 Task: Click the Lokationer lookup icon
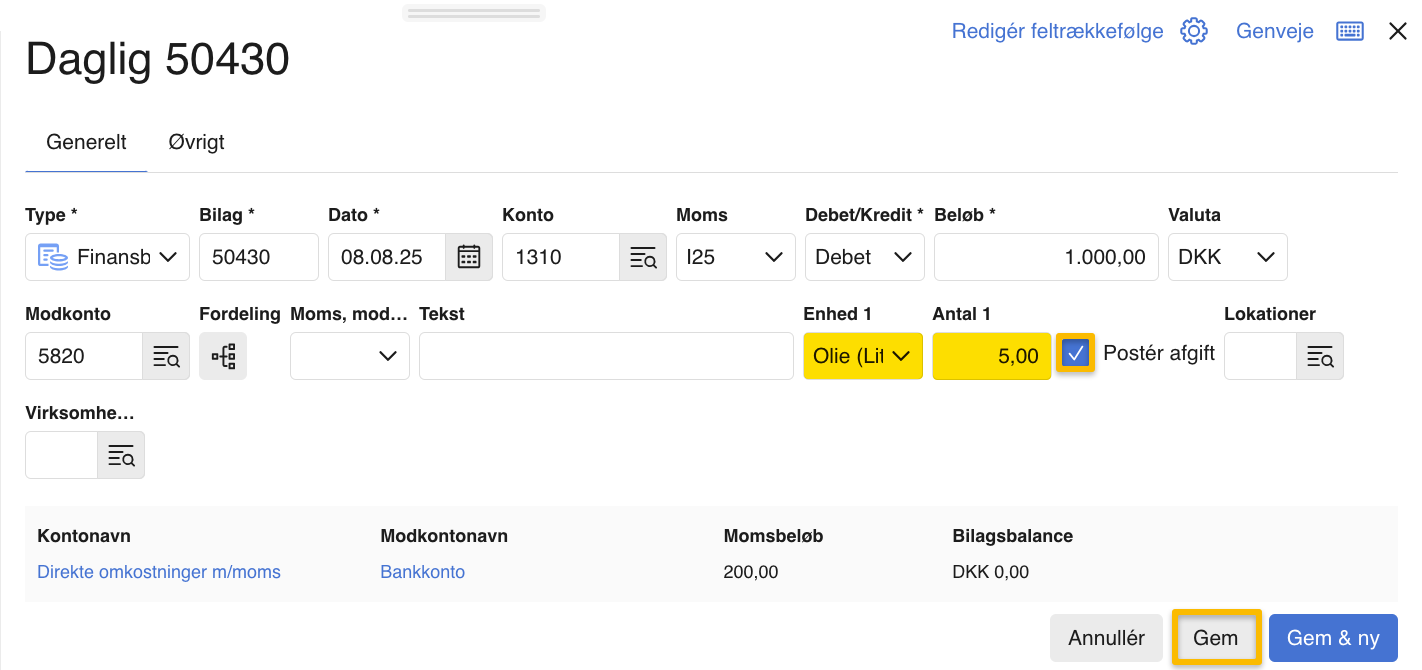1319,356
